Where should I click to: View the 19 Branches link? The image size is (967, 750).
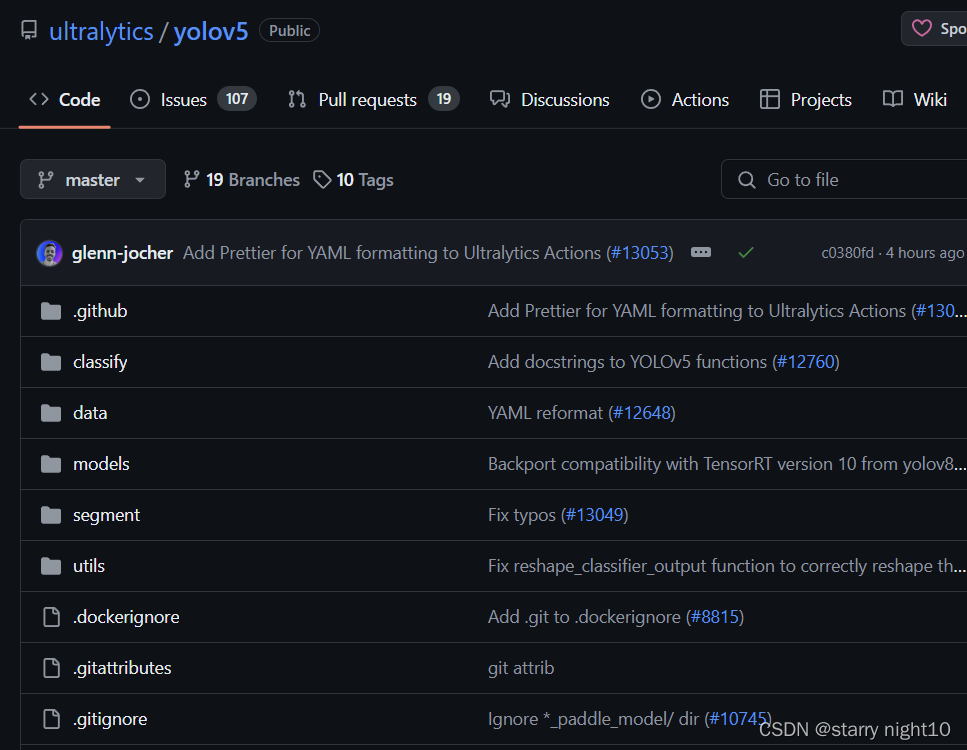coord(242,179)
